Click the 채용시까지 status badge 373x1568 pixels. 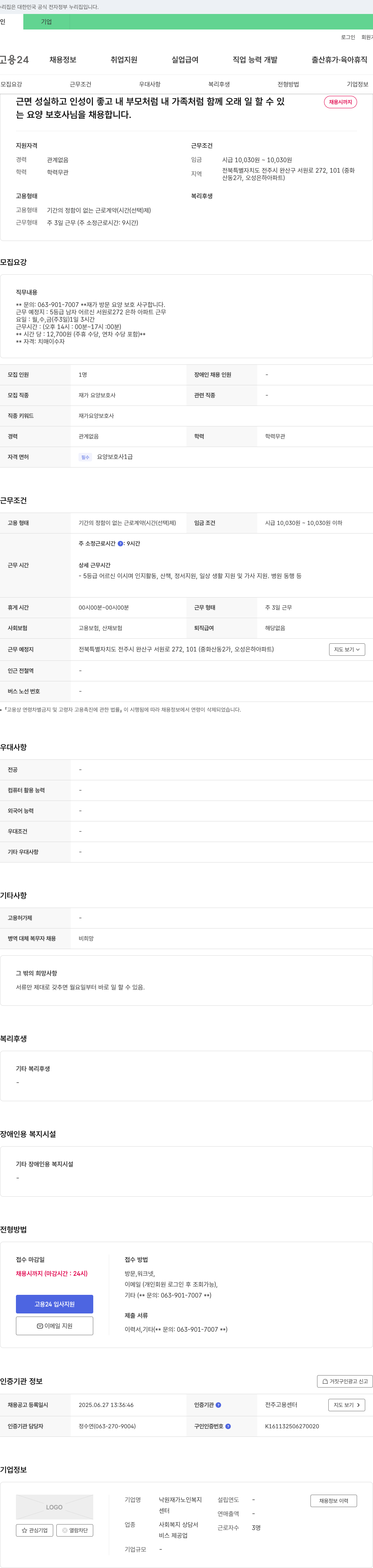pos(340,102)
